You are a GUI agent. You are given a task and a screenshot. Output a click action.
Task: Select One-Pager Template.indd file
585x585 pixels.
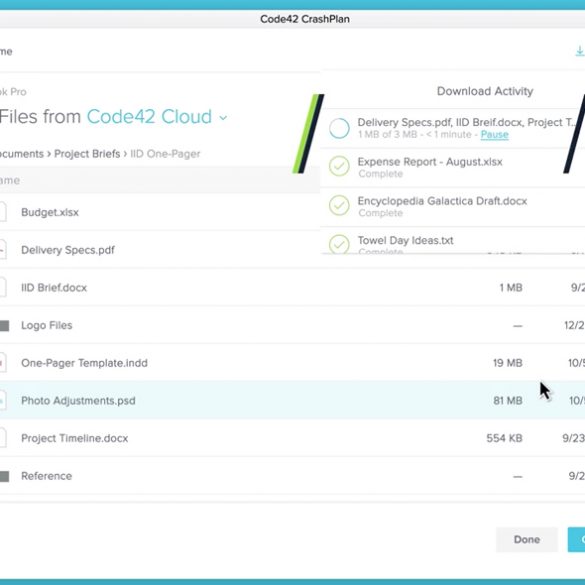click(x=84, y=363)
